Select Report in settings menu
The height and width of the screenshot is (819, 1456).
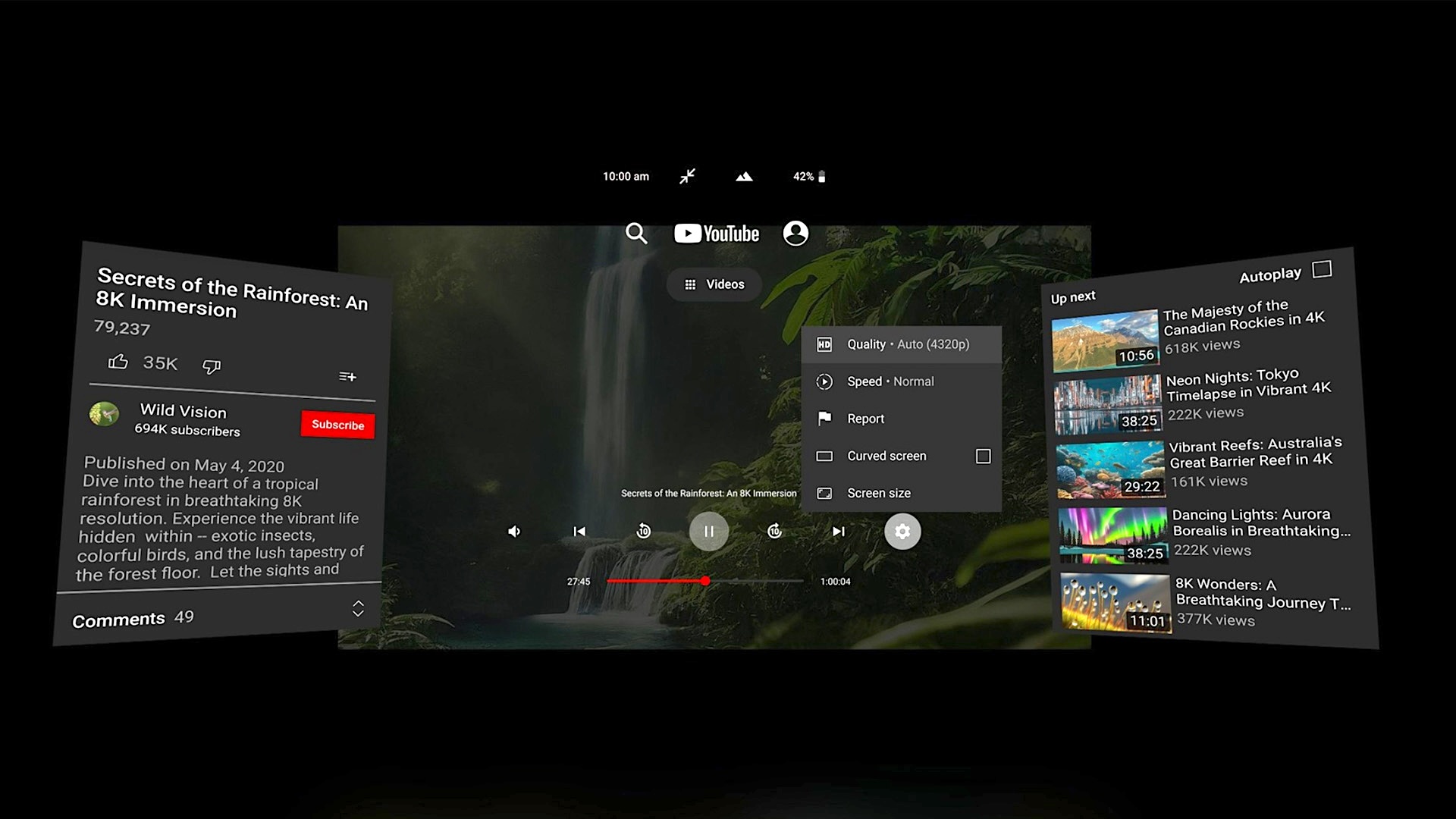[x=901, y=419]
